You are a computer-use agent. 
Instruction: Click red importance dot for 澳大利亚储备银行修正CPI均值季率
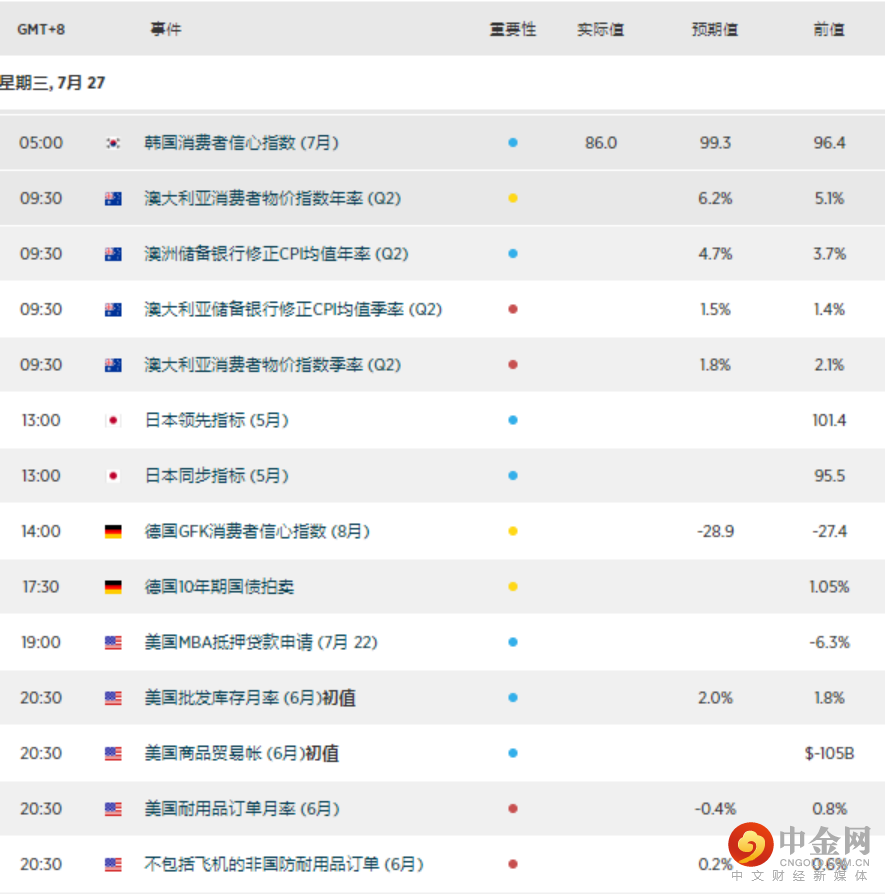pyautogui.click(x=513, y=309)
